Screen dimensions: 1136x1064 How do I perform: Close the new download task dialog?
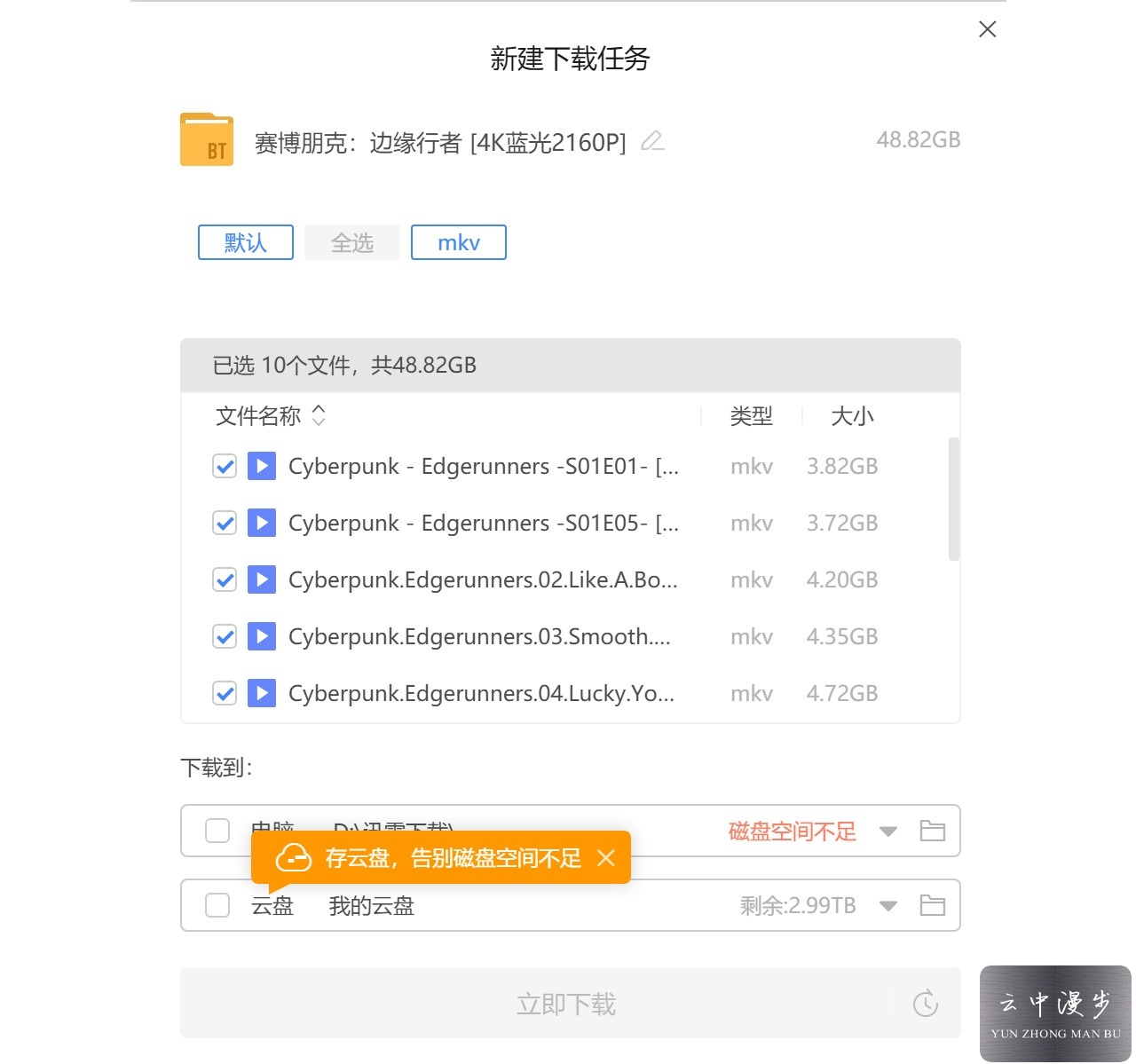coord(987,29)
